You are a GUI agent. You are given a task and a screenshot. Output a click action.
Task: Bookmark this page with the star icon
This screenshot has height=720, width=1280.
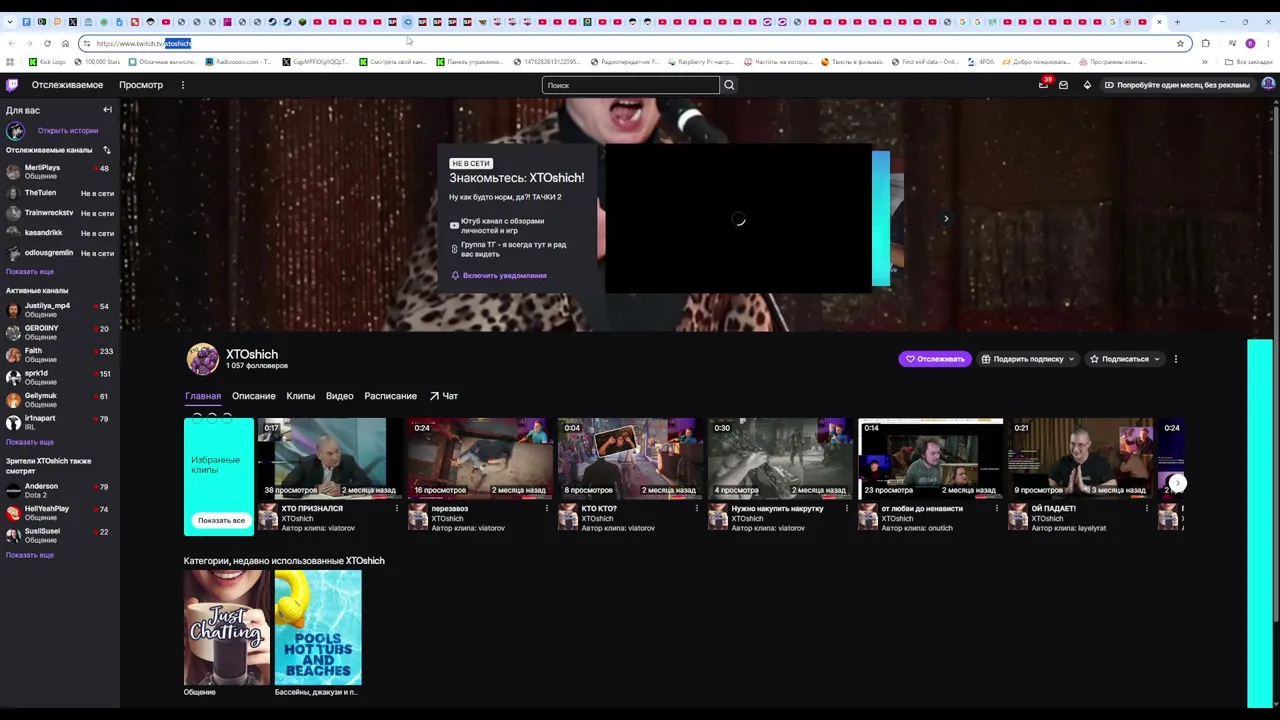1180,43
